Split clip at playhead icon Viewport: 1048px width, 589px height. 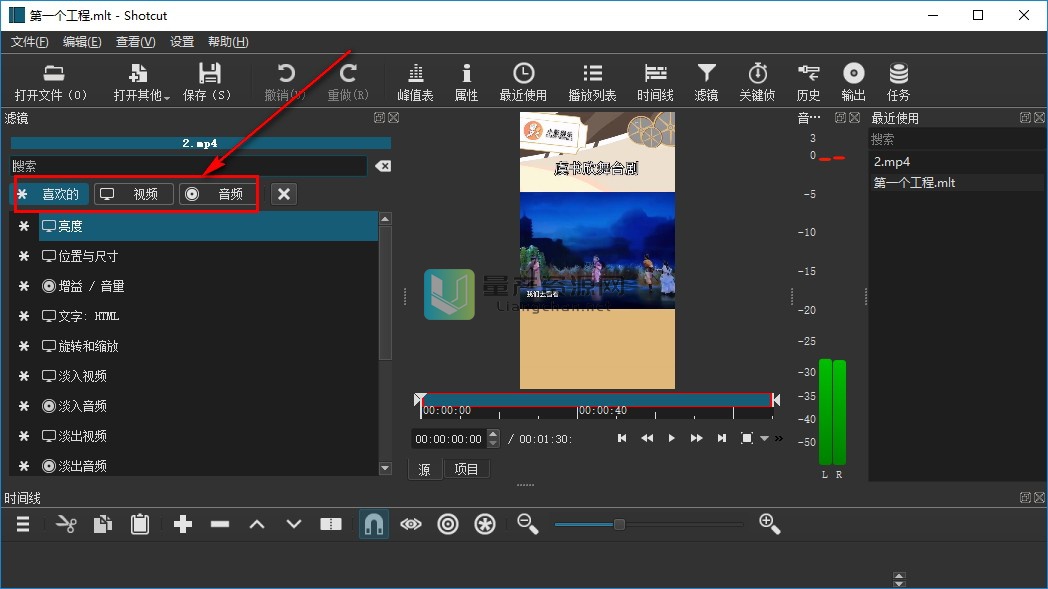(331, 524)
